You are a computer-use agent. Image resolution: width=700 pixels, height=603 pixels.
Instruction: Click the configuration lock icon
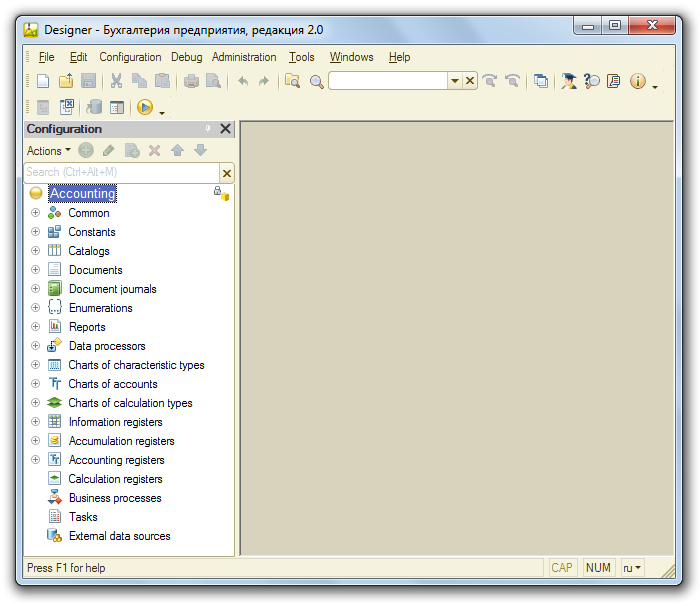click(x=221, y=193)
